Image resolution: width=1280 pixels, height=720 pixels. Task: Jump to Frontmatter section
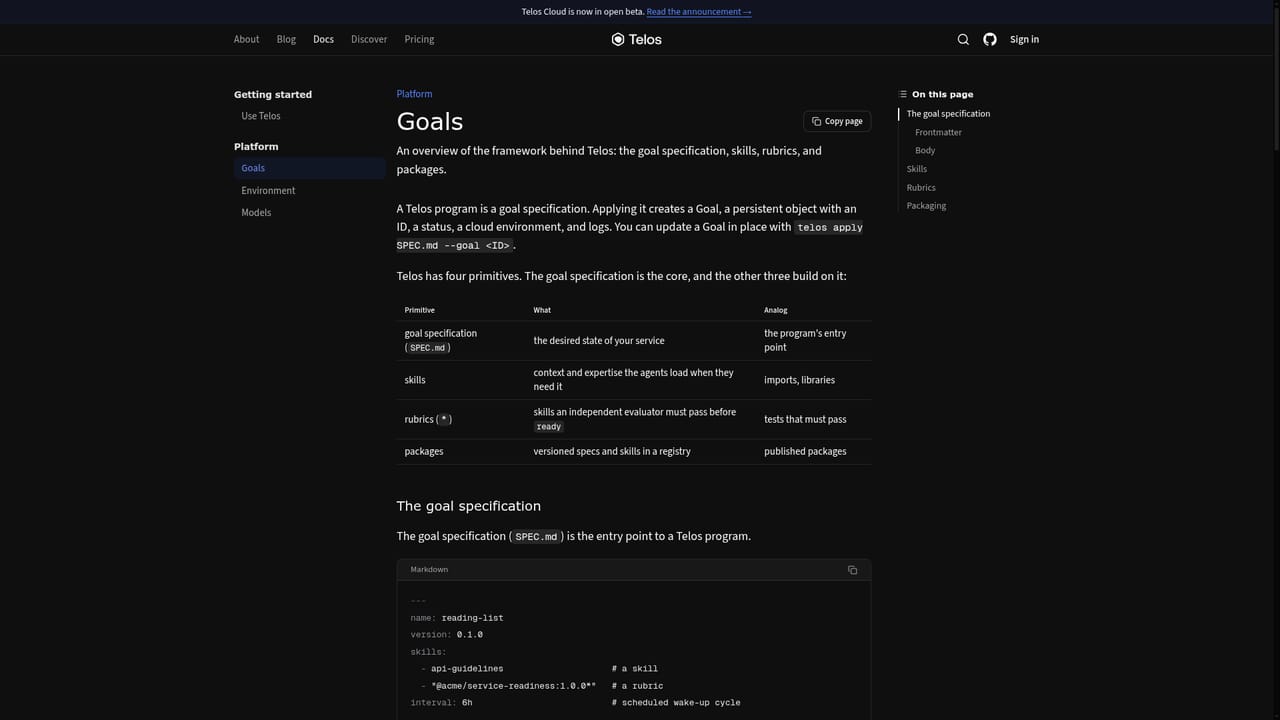click(x=938, y=132)
